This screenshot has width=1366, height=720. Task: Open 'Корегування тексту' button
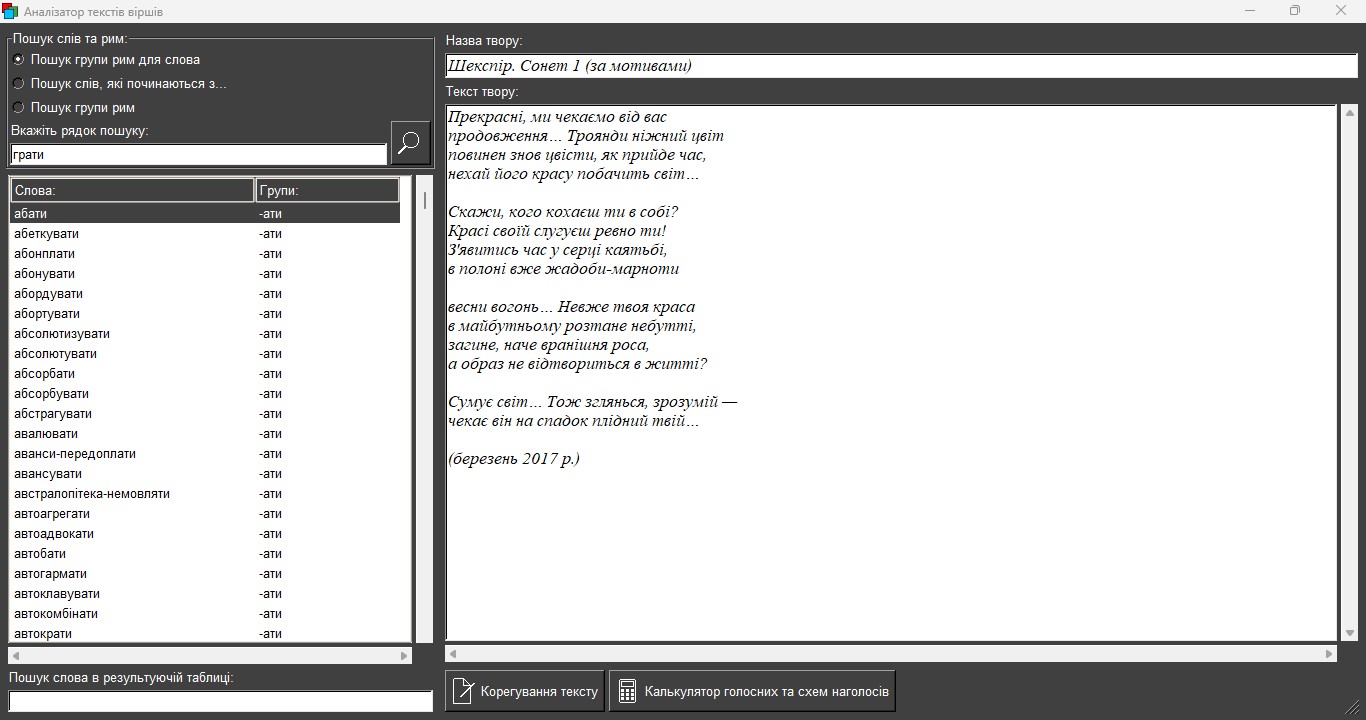coord(525,691)
